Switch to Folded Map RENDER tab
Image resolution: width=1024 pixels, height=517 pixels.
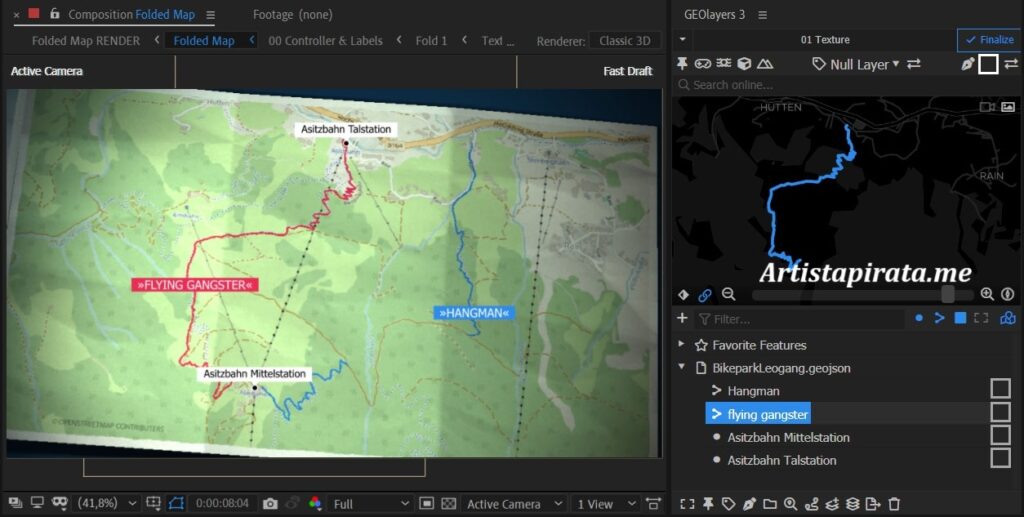click(86, 40)
